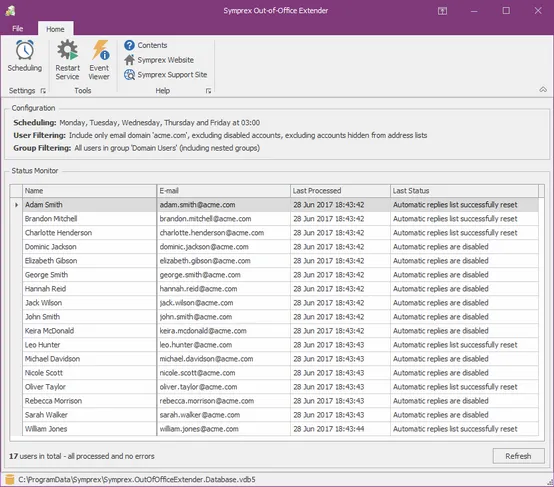Select the Elizabeth Gibson name cell
The height and width of the screenshot is (487, 554).
tap(89, 261)
